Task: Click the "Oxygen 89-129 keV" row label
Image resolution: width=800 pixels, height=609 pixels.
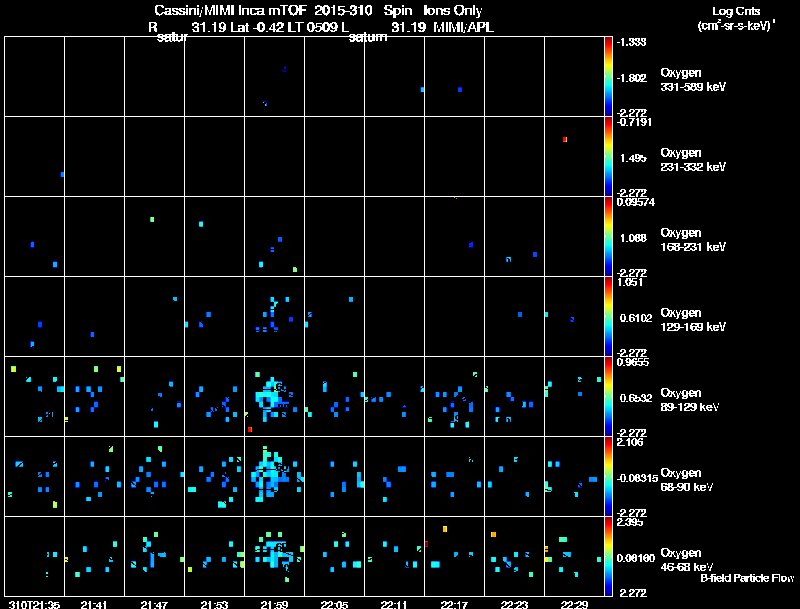Action: point(689,400)
